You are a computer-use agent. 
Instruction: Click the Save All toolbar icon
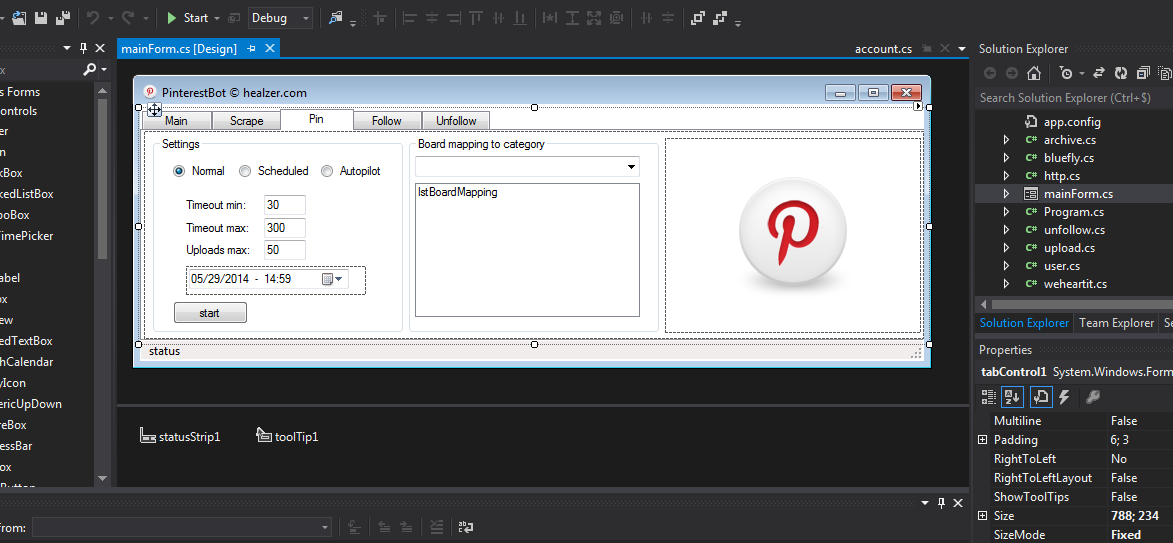pos(63,17)
